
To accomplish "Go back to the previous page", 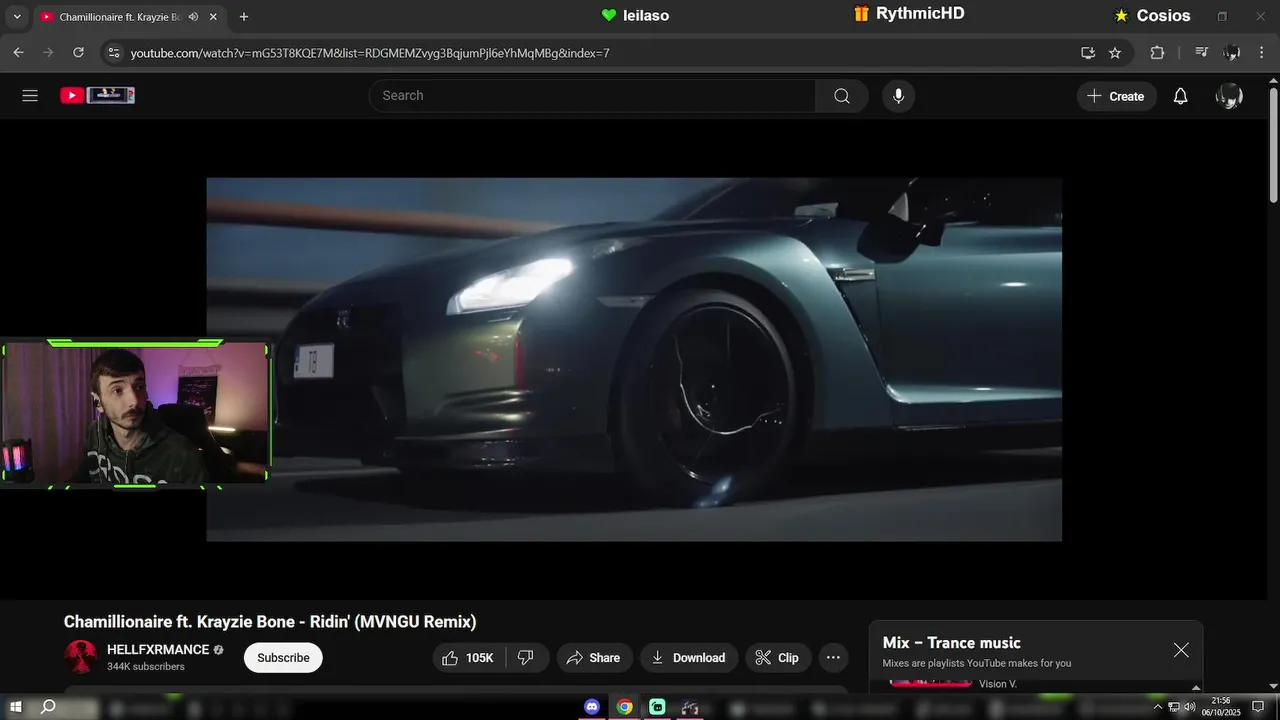I will pyautogui.click(x=18, y=52).
